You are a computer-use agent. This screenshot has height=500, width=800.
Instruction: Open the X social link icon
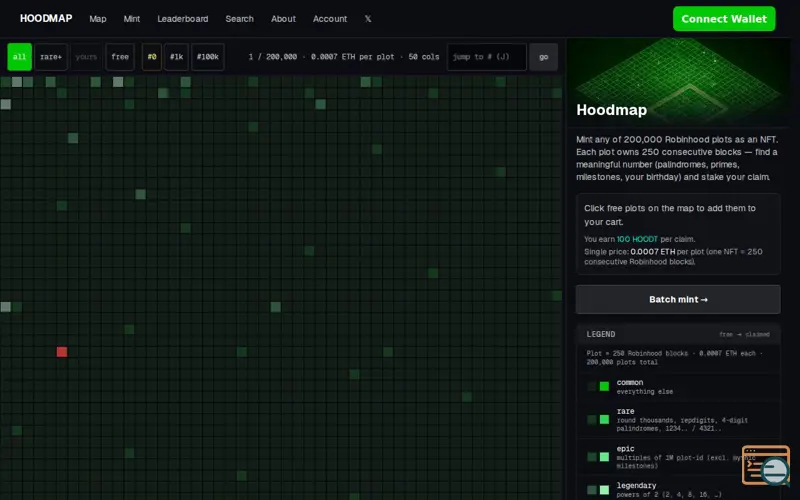[x=368, y=19]
